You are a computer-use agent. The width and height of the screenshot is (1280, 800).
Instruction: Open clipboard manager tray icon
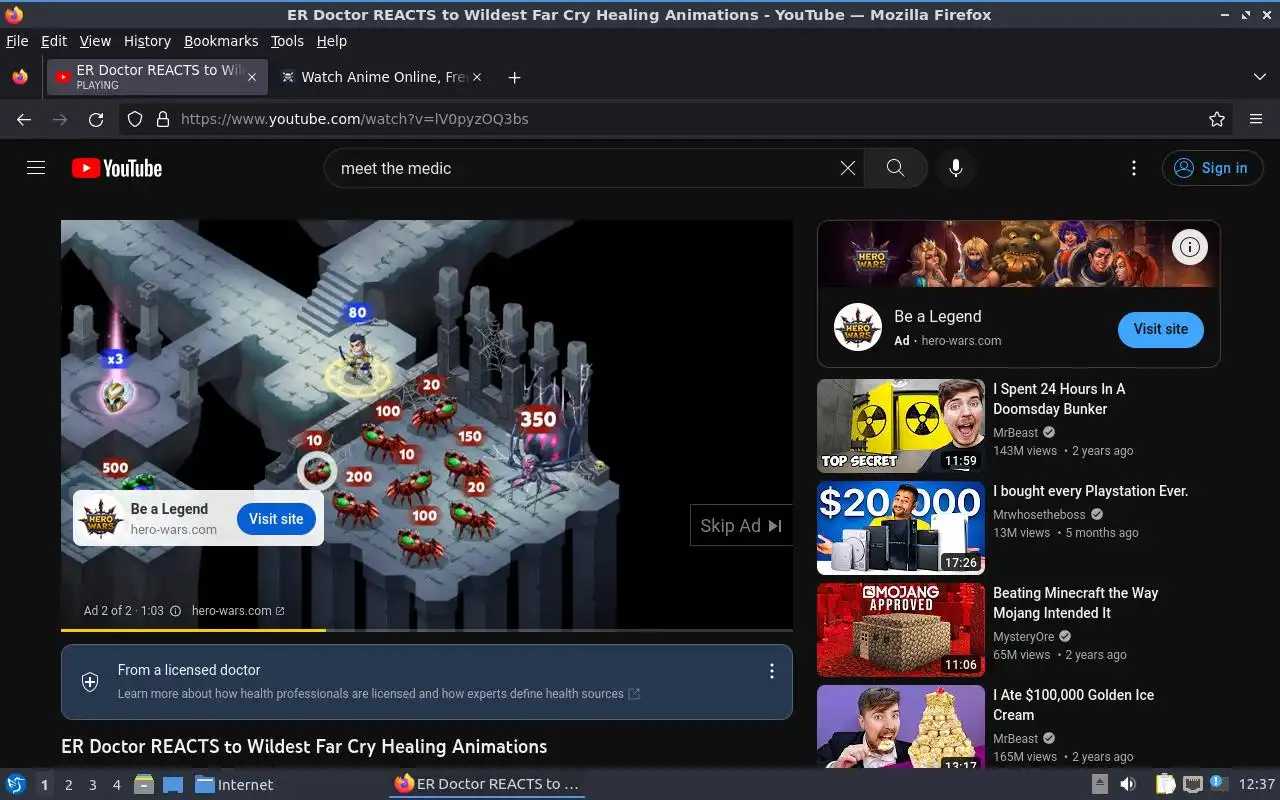pos(1165,784)
